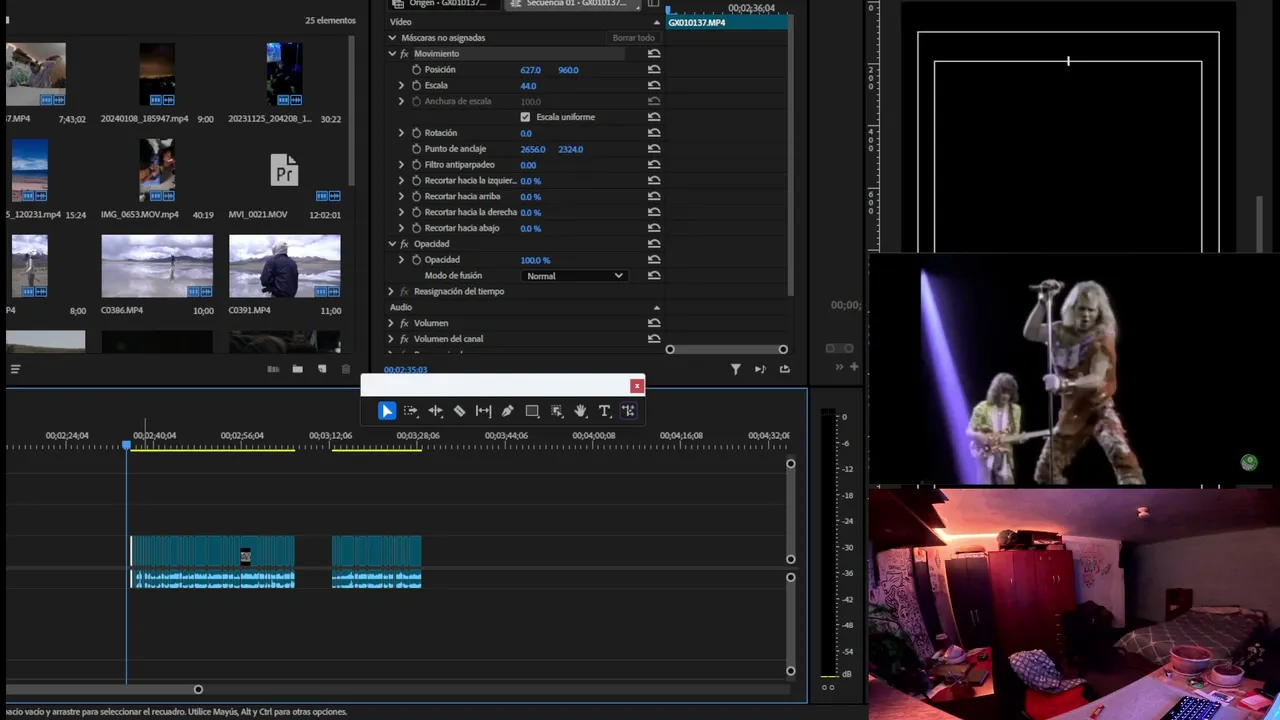Image resolution: width=1280 pixels, height=720 pixels.
Task: Reset the Movimiento effect
Action: [x=654, y=54]
